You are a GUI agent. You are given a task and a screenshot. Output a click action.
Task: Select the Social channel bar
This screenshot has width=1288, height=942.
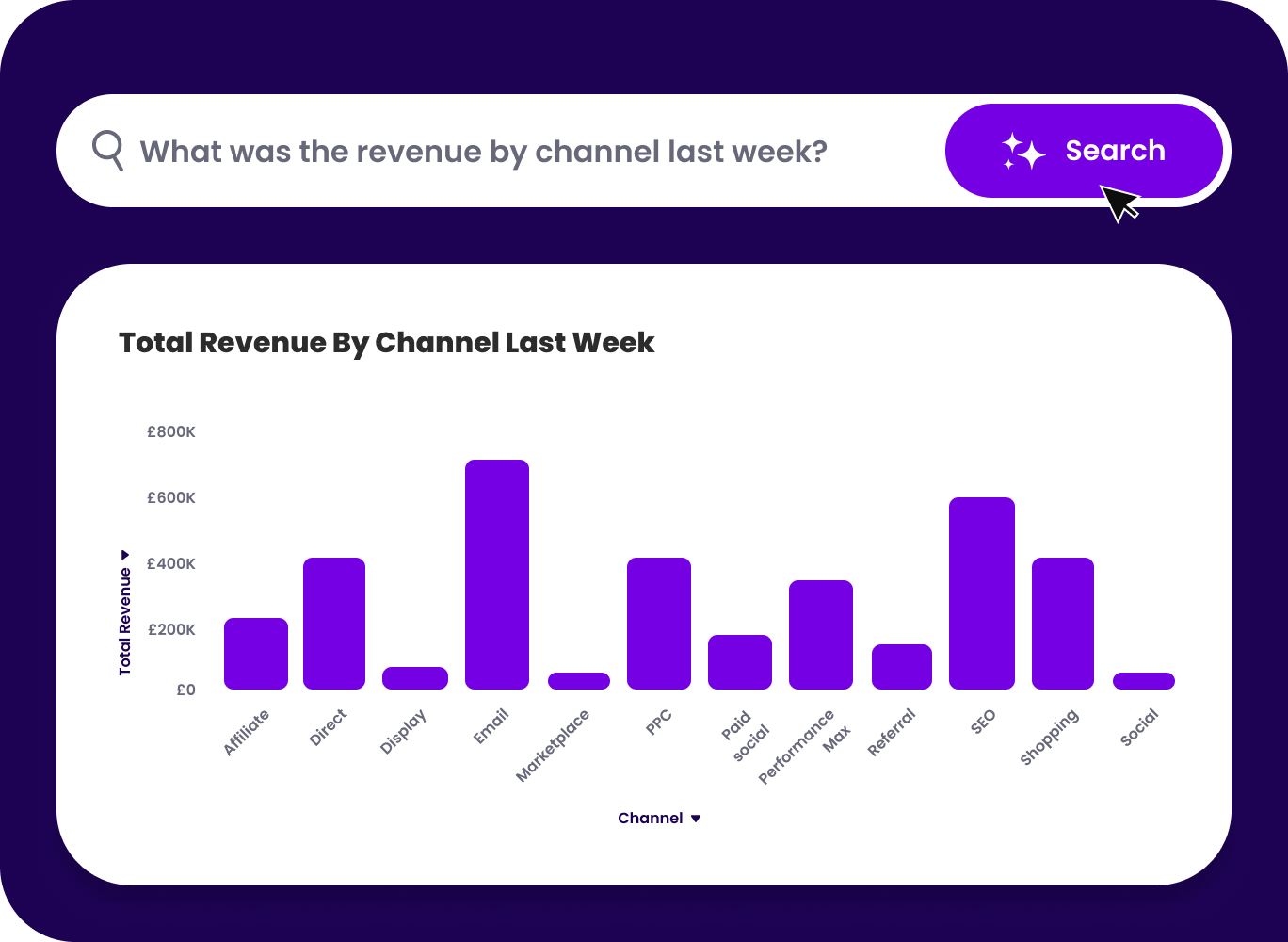coord(1144,681)
